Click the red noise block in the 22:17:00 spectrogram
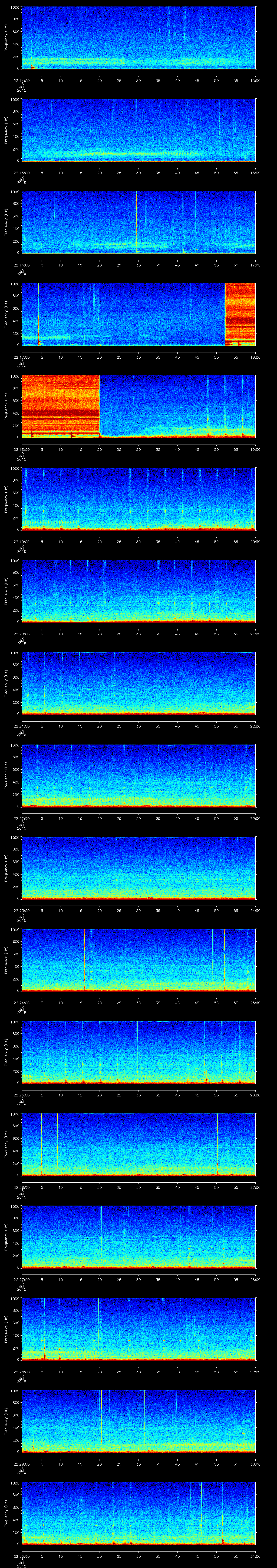 tap(240, 315)
